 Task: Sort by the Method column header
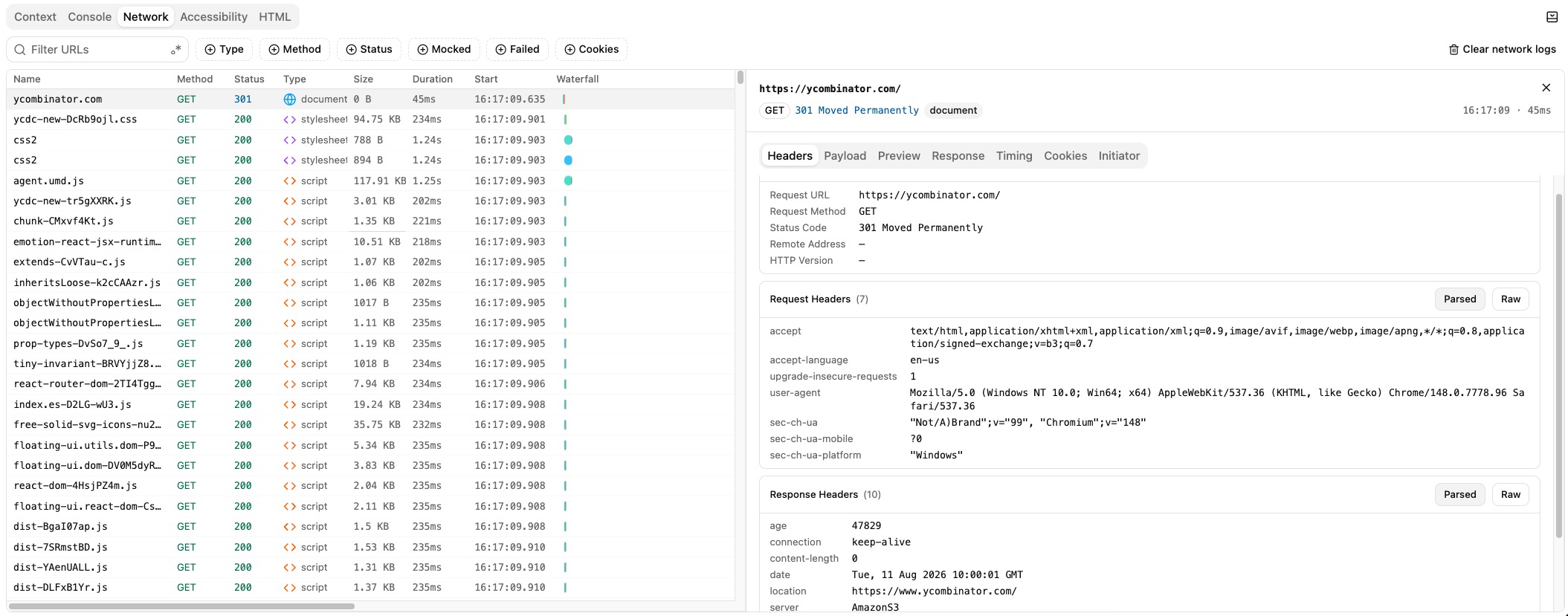click(195, 80)
